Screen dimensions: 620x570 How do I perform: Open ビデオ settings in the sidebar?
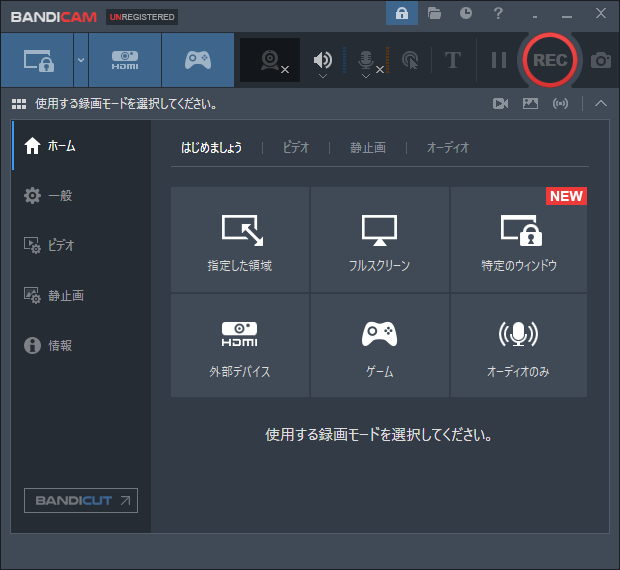(81, 245)
